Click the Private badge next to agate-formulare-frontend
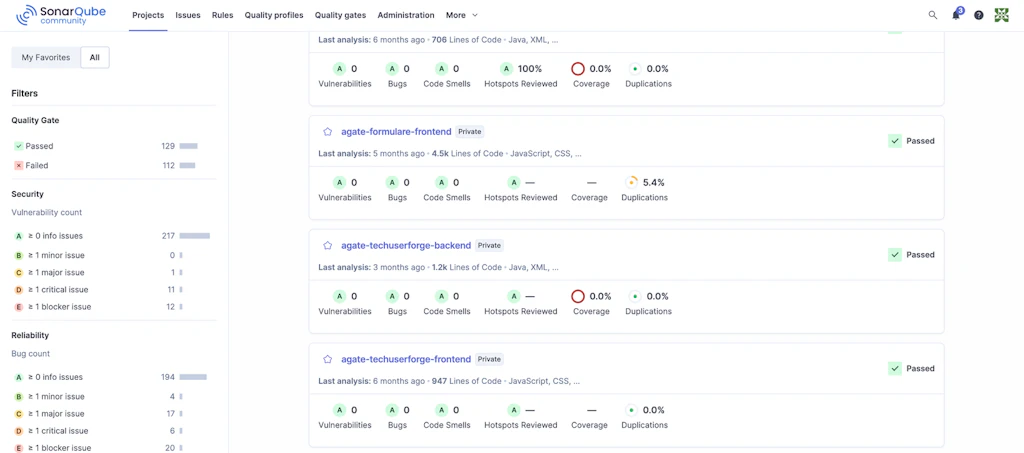Viewport: 1024px width, 453px height. (x=470, y=132)
